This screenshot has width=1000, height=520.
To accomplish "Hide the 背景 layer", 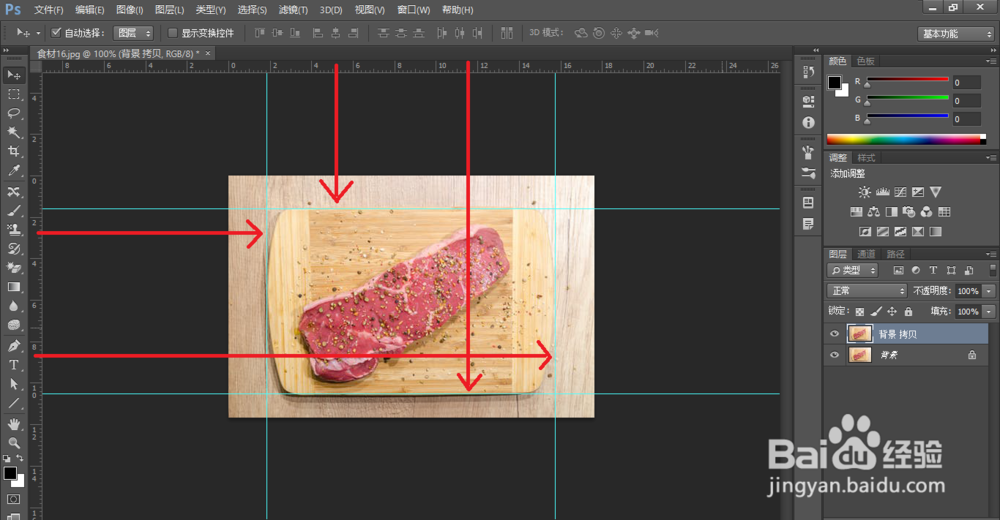I will click(x=834, y=355).
